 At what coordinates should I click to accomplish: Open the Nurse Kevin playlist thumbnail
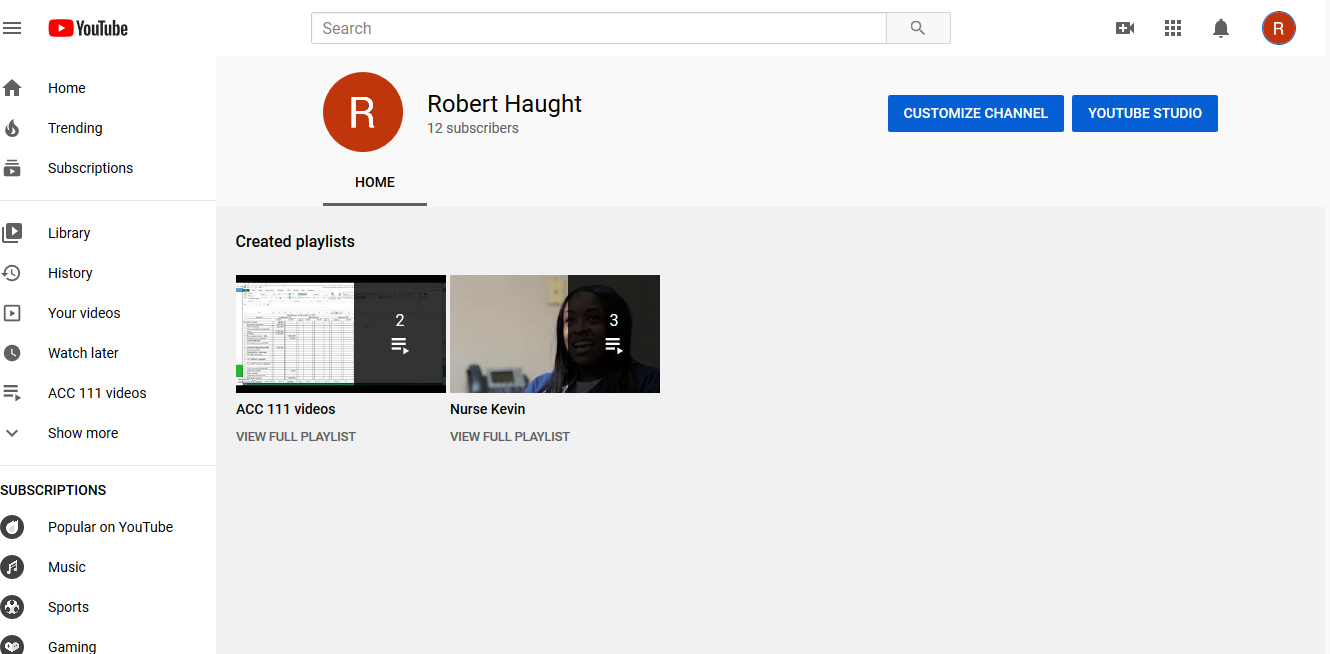click(554, 334)
